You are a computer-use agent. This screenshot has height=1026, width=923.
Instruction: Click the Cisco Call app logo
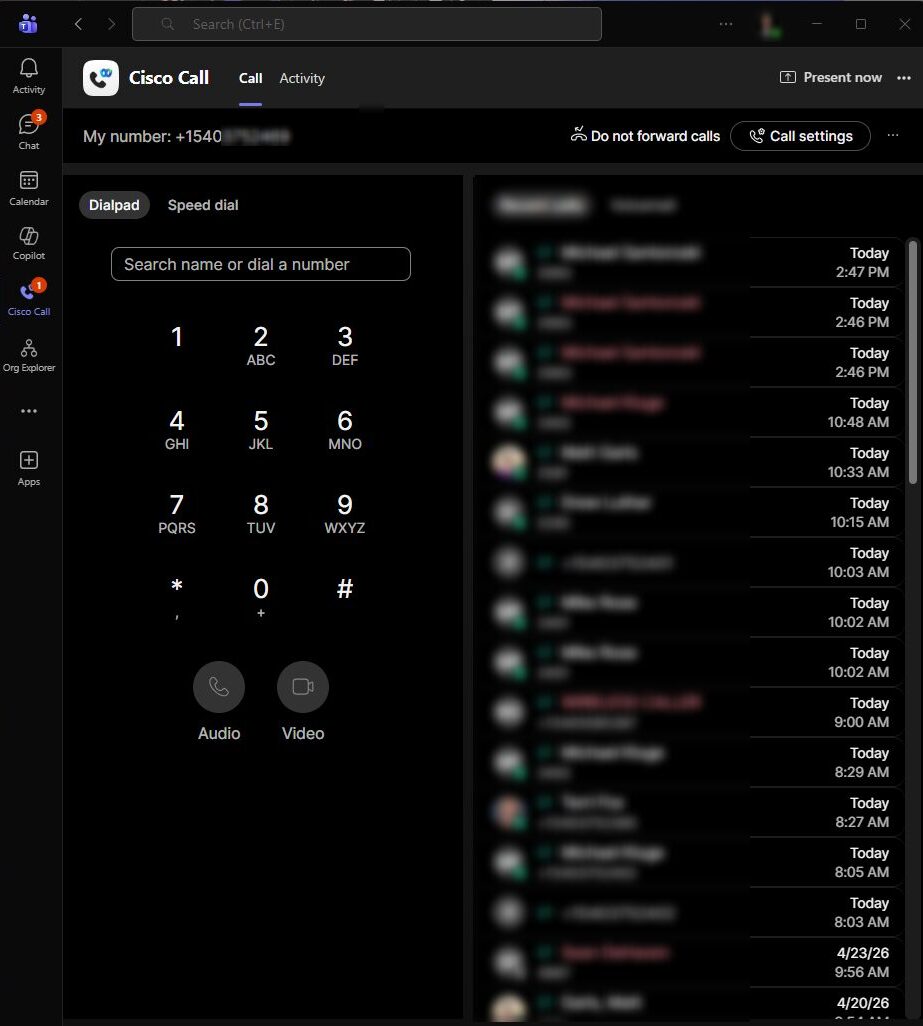(101, 78)
